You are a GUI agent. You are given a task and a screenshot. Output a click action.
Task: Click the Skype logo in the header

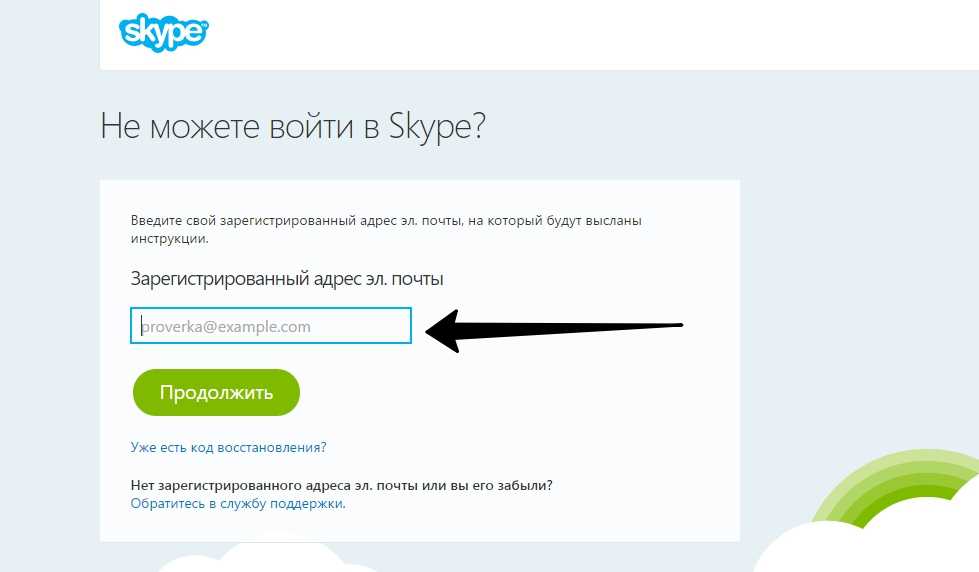[164, 33]
